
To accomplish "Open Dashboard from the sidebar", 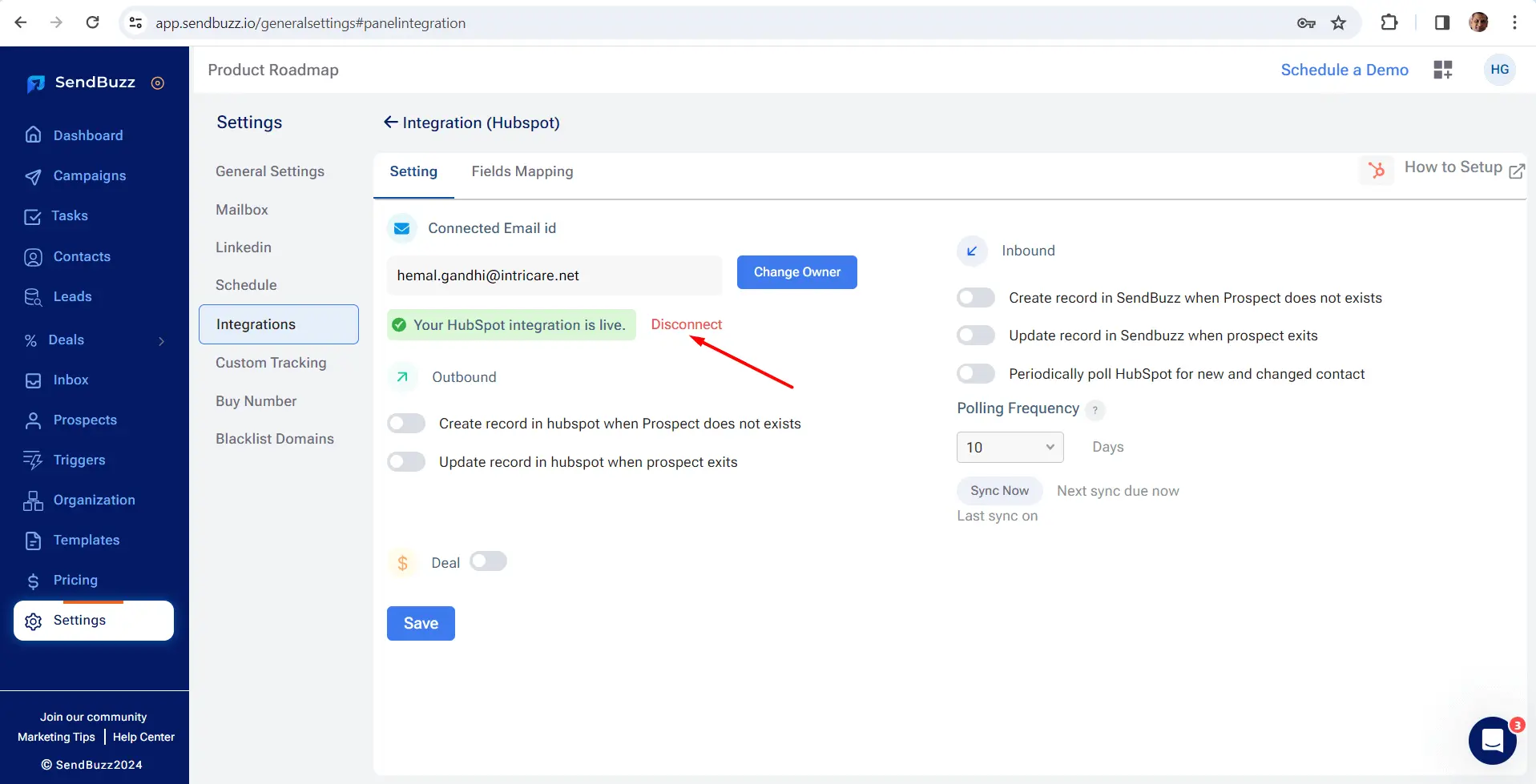I will point(88,135).
